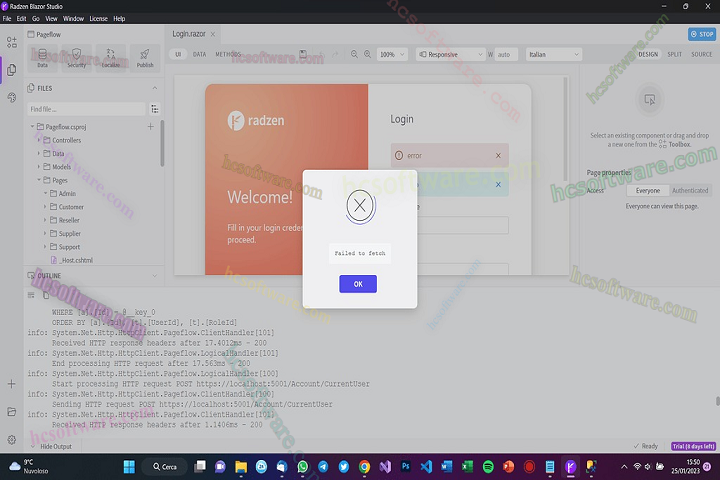
Task: Switch to DESIGN view mode
Action: tap(648, 54)
